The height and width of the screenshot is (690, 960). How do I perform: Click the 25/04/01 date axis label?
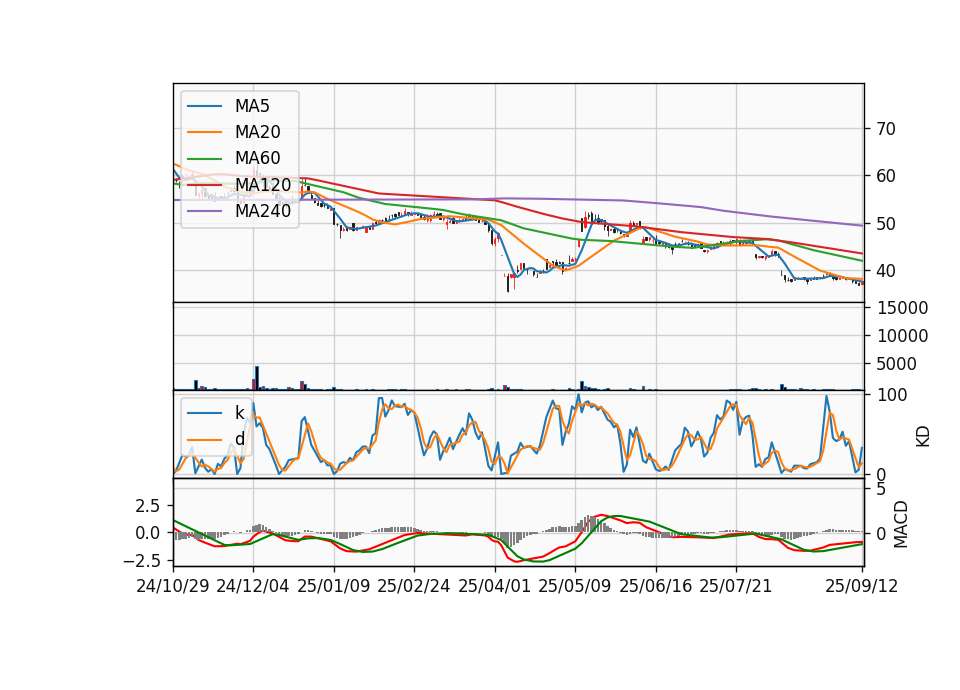495,586
